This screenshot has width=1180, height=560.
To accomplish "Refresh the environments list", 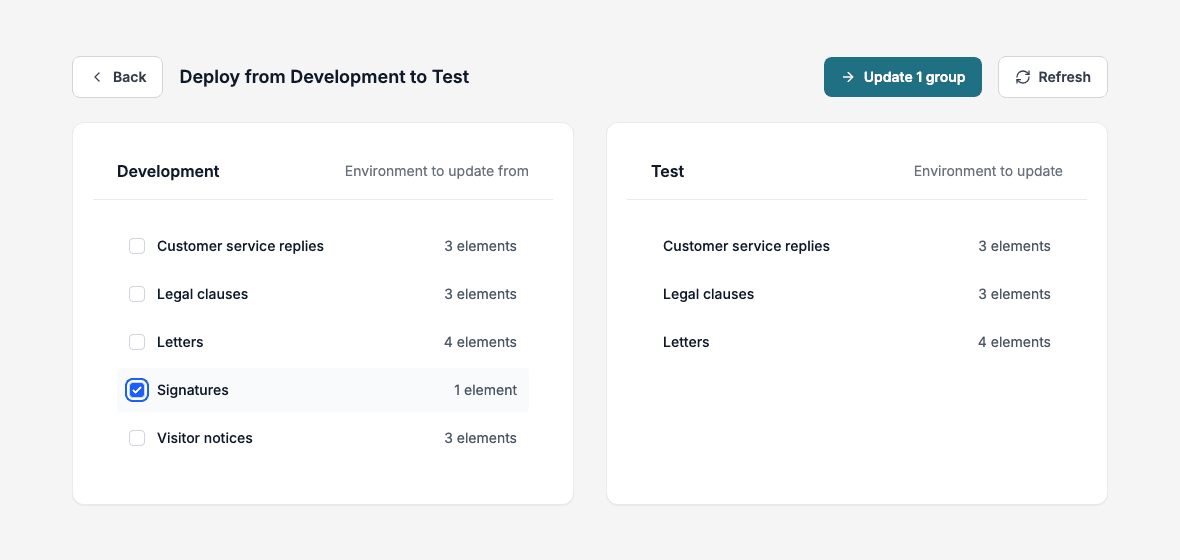I will 1052,77.
